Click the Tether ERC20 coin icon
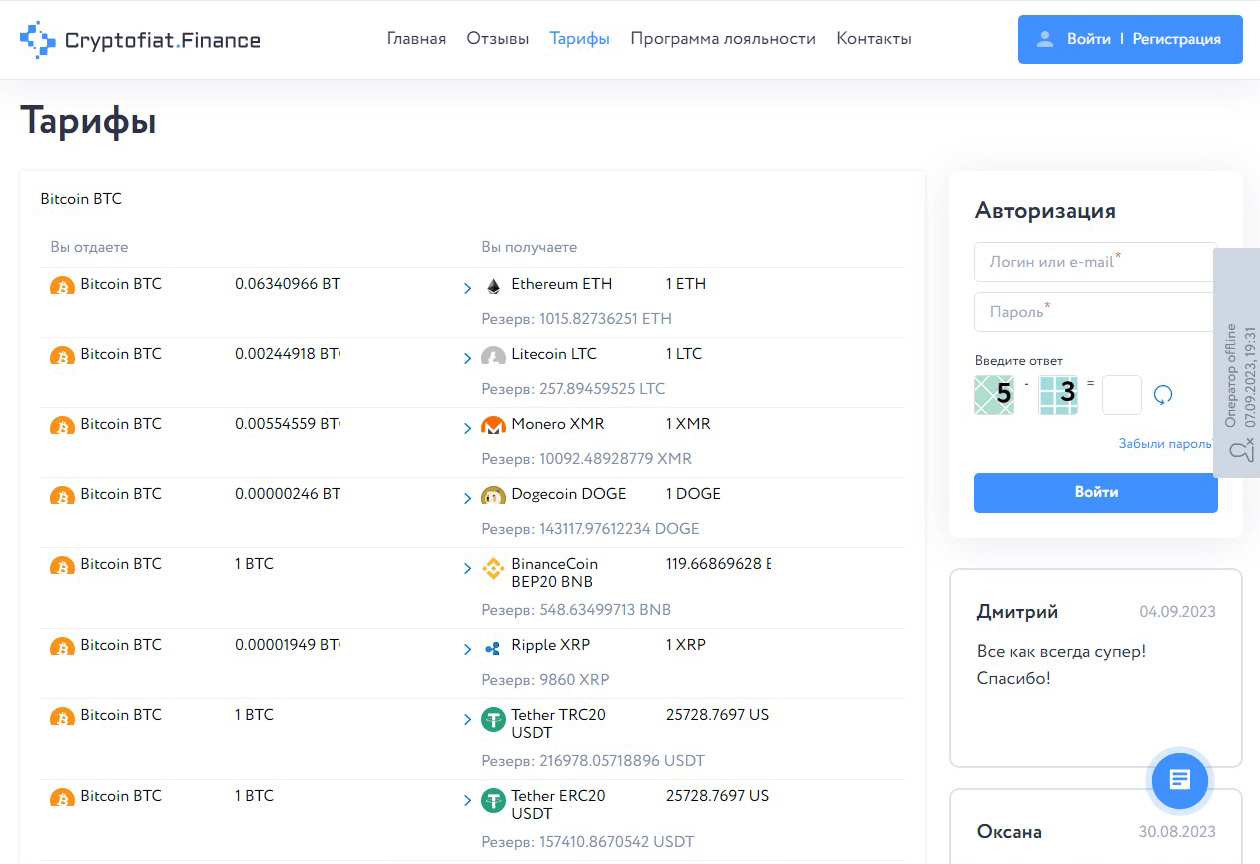 click(x=493, y=801)
